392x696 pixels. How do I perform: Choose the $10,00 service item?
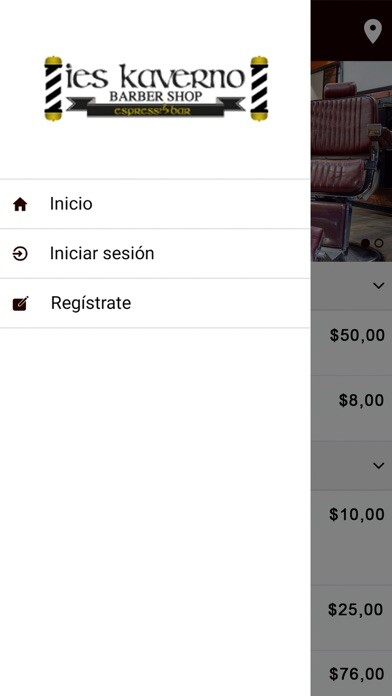point(351,537)
